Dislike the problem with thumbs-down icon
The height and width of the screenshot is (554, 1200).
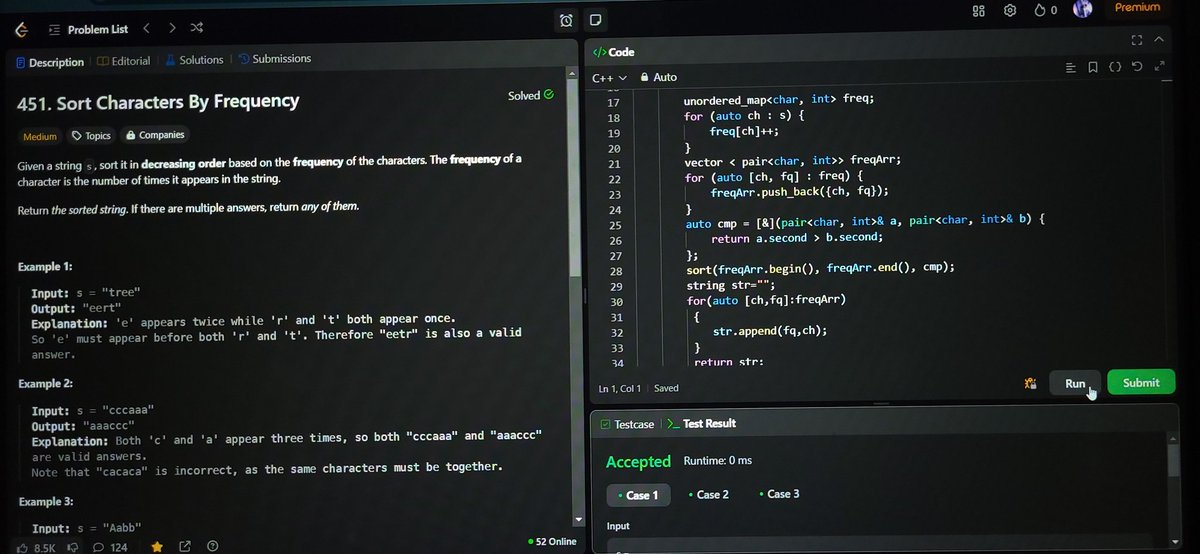tap(72, 547)
